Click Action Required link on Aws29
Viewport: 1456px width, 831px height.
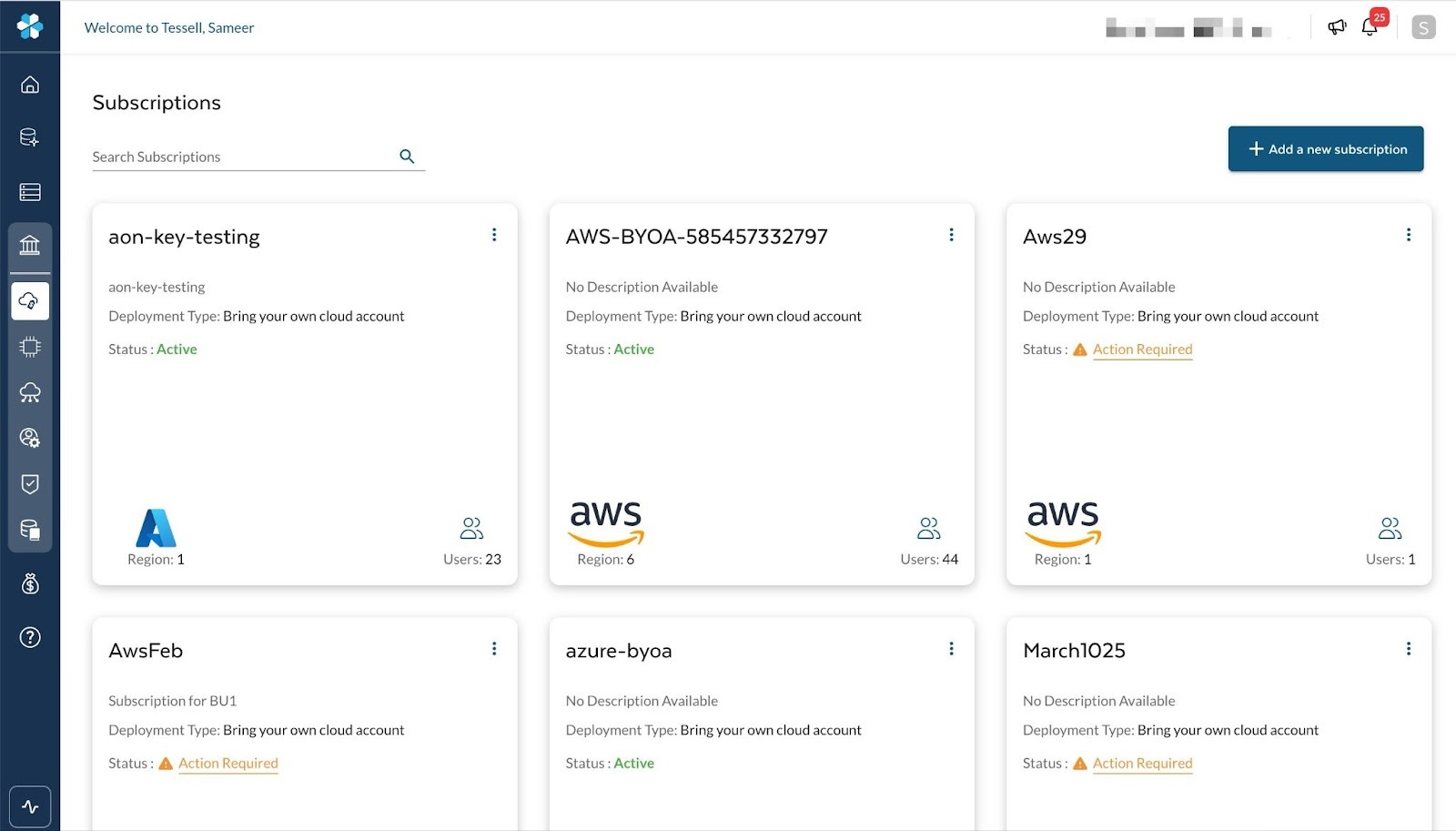pyautogui.click(x=1142, y=350)
